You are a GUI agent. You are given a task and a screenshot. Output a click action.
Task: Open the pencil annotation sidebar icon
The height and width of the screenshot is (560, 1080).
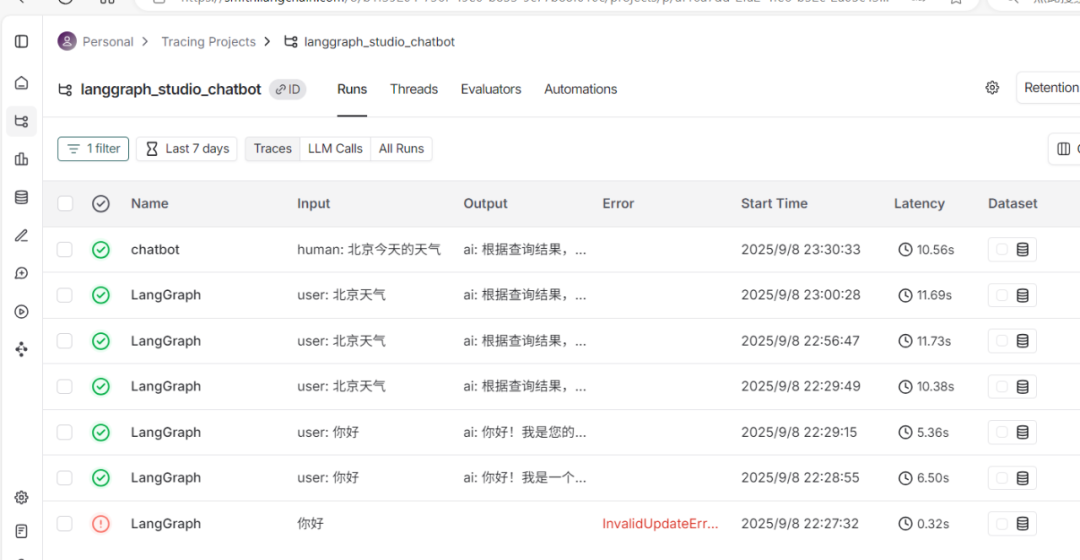click(21, 236)
